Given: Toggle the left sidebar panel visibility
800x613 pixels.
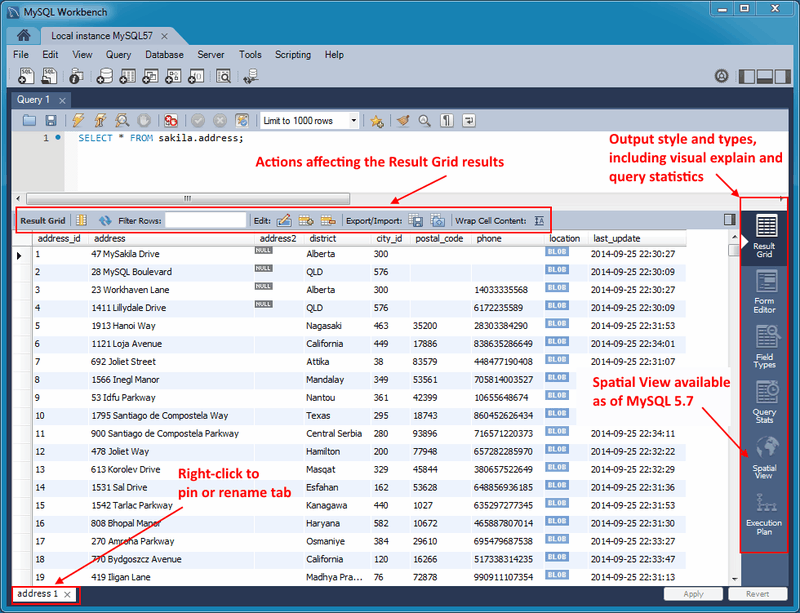Looking at the screenshot, I should click(x=745, y=76).
